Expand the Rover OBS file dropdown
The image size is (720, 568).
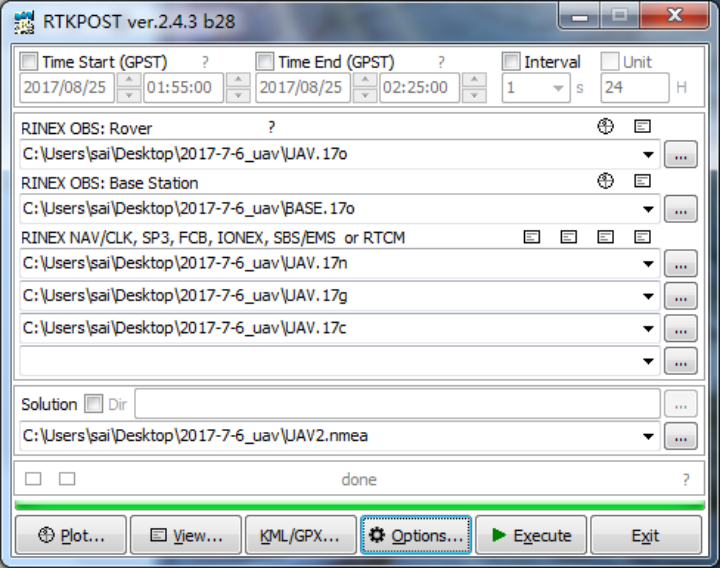[x=648, y=155]
